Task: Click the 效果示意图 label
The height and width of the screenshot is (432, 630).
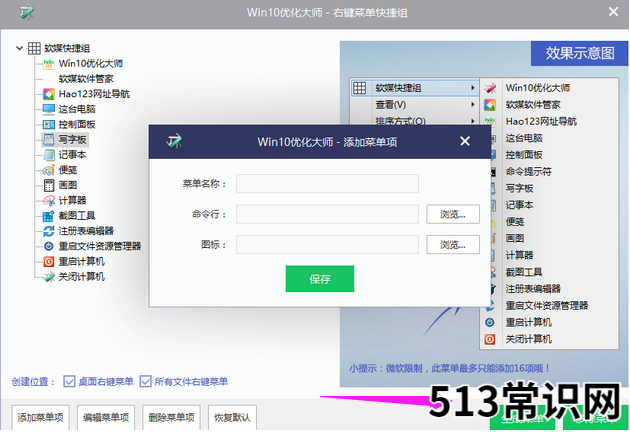Action: [x=580, y=53]
